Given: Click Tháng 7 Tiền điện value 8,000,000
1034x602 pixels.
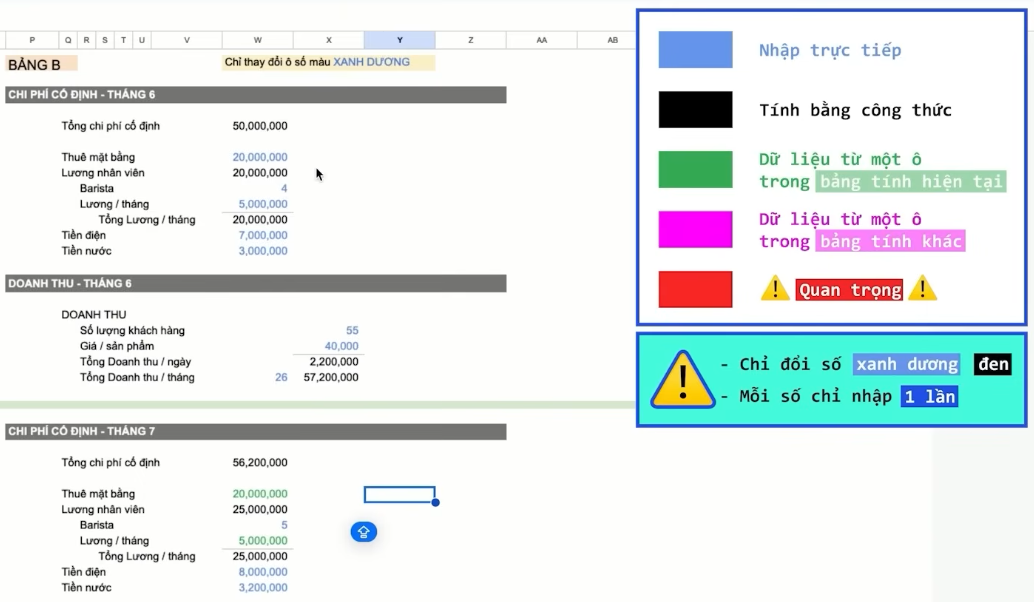Looking at the screenshot, I should [262, 572].
